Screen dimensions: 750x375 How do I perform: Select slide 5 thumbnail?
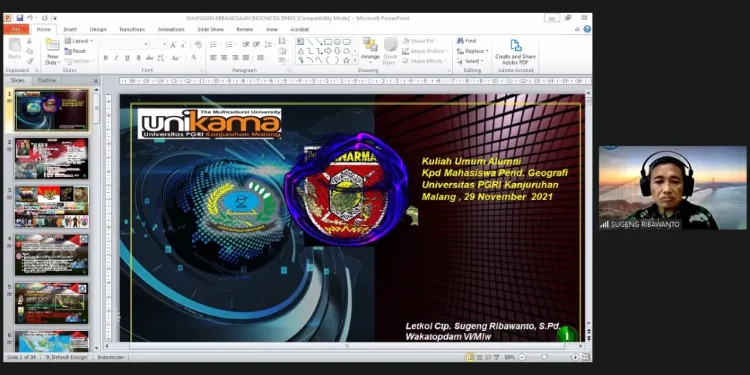pyautogui.click(x=52, y=303)
